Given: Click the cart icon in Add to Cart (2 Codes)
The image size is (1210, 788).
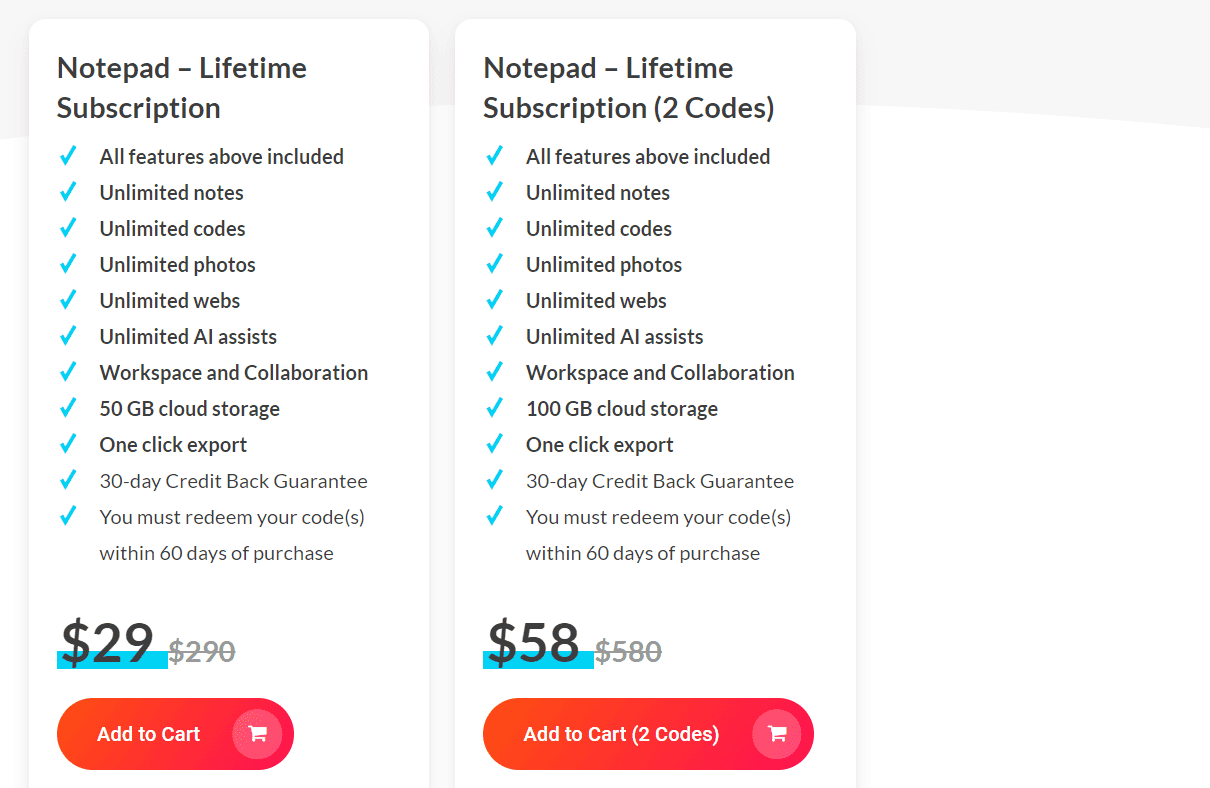Looking at the screenshot, I should (x=777, y=733).
